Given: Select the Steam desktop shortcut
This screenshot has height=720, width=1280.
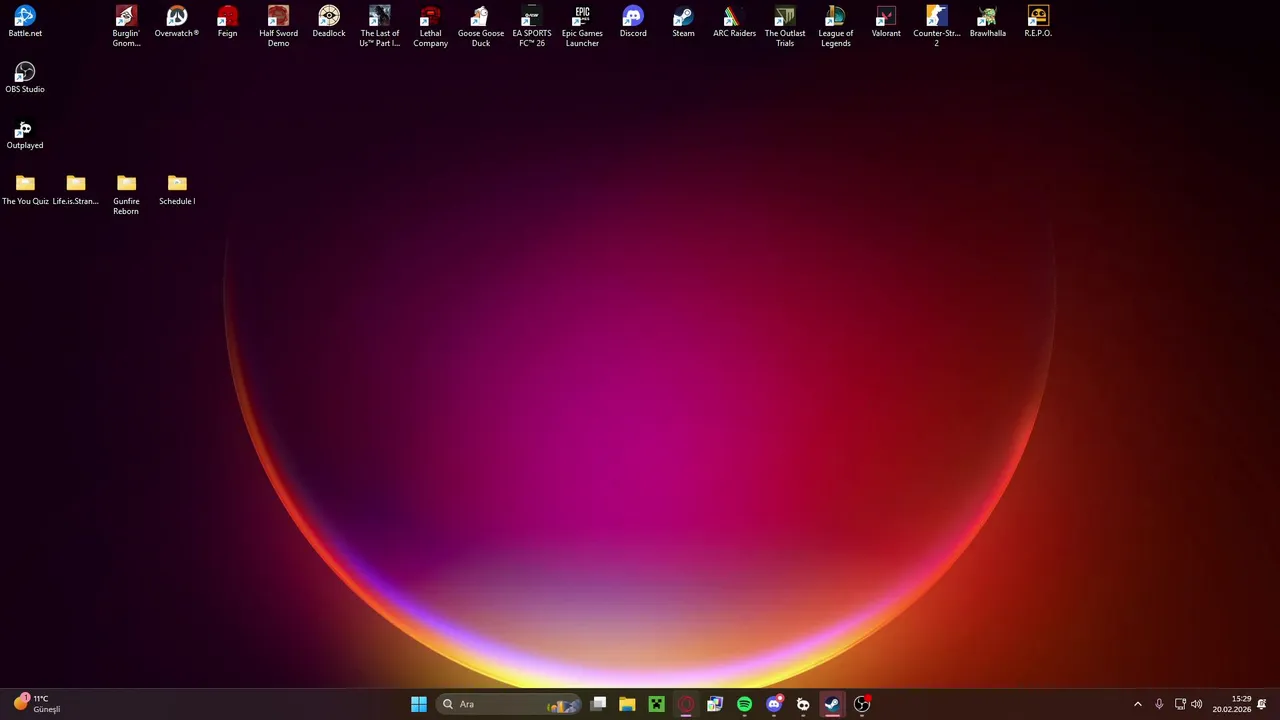Looking at the screenshot, I should [x=683, y=22].
